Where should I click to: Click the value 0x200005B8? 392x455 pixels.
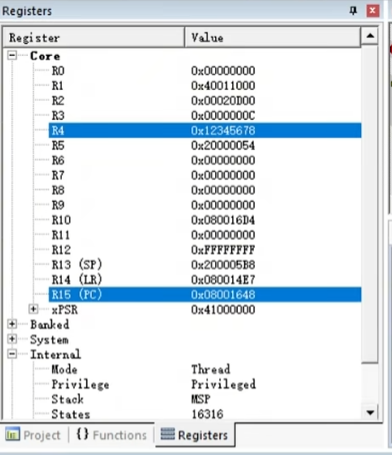[223, 265]
